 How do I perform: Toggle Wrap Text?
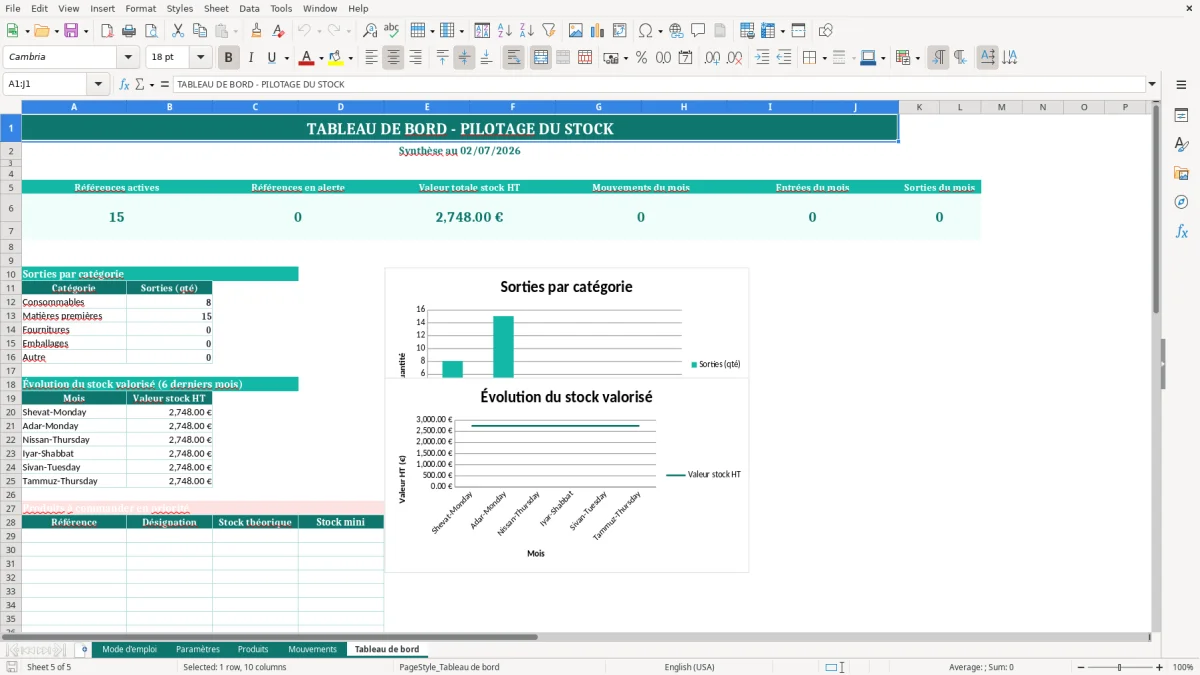click(x=513, y=58)
